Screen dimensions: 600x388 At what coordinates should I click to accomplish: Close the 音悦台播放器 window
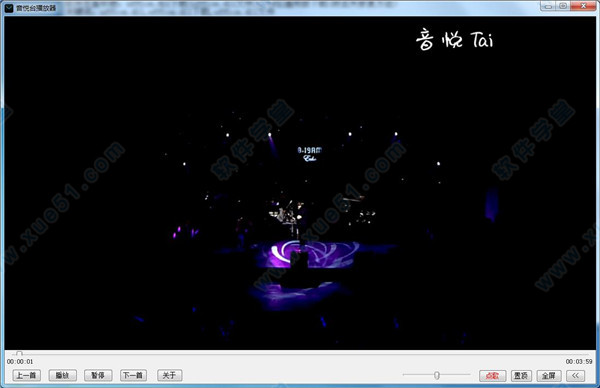point(583,6)
